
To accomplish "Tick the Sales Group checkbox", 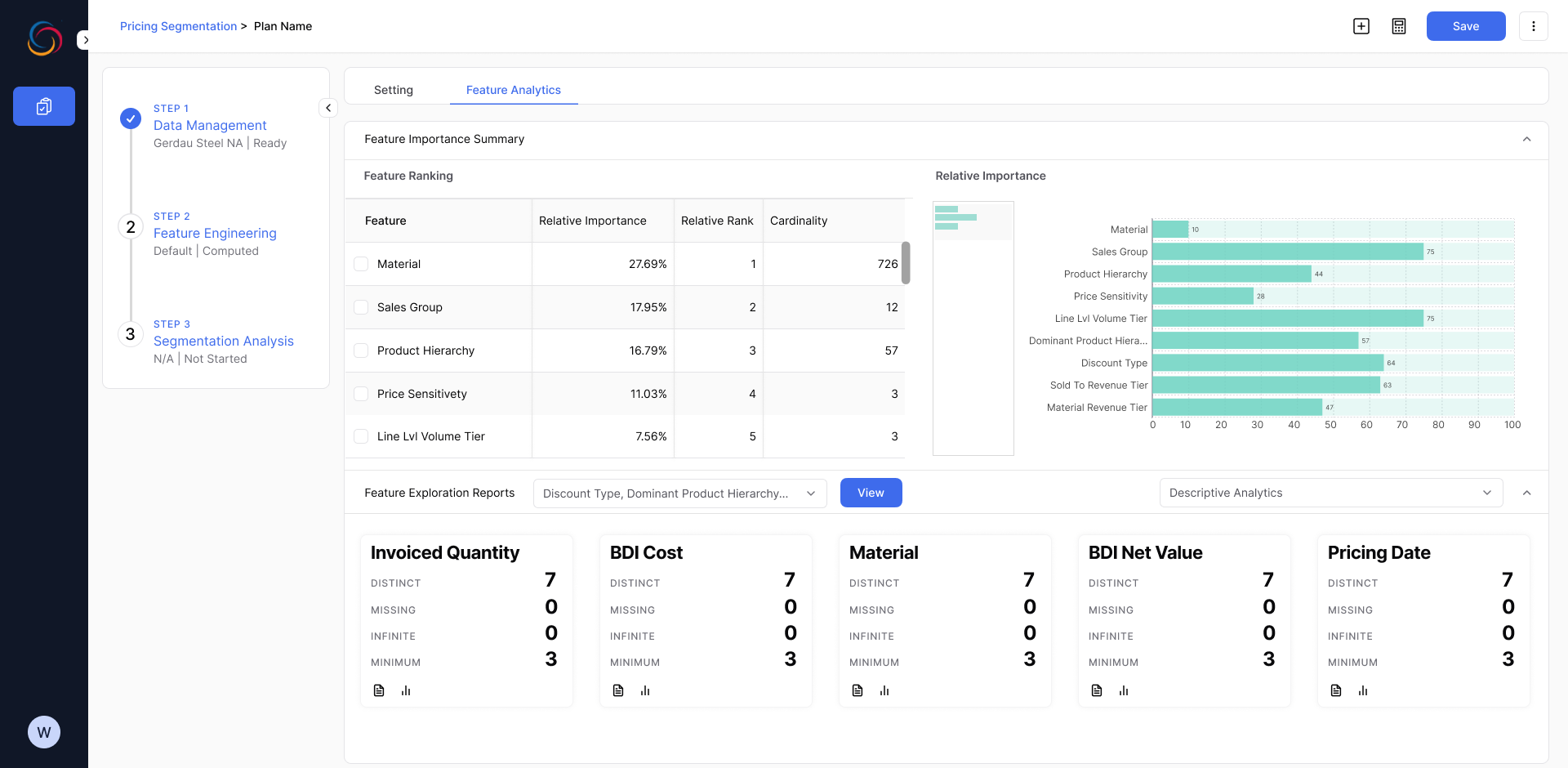I will point(361,307).
